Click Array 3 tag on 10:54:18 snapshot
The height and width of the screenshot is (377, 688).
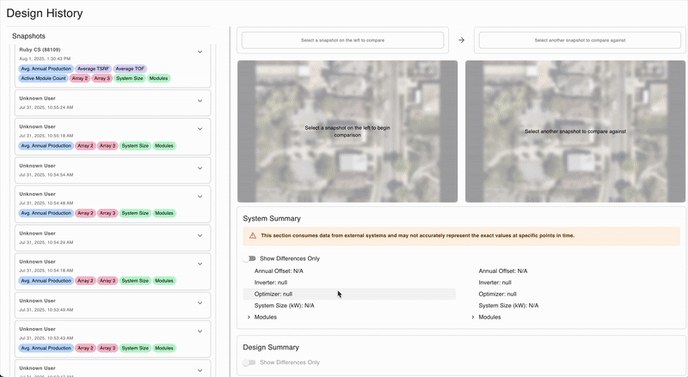coord(108,281)
